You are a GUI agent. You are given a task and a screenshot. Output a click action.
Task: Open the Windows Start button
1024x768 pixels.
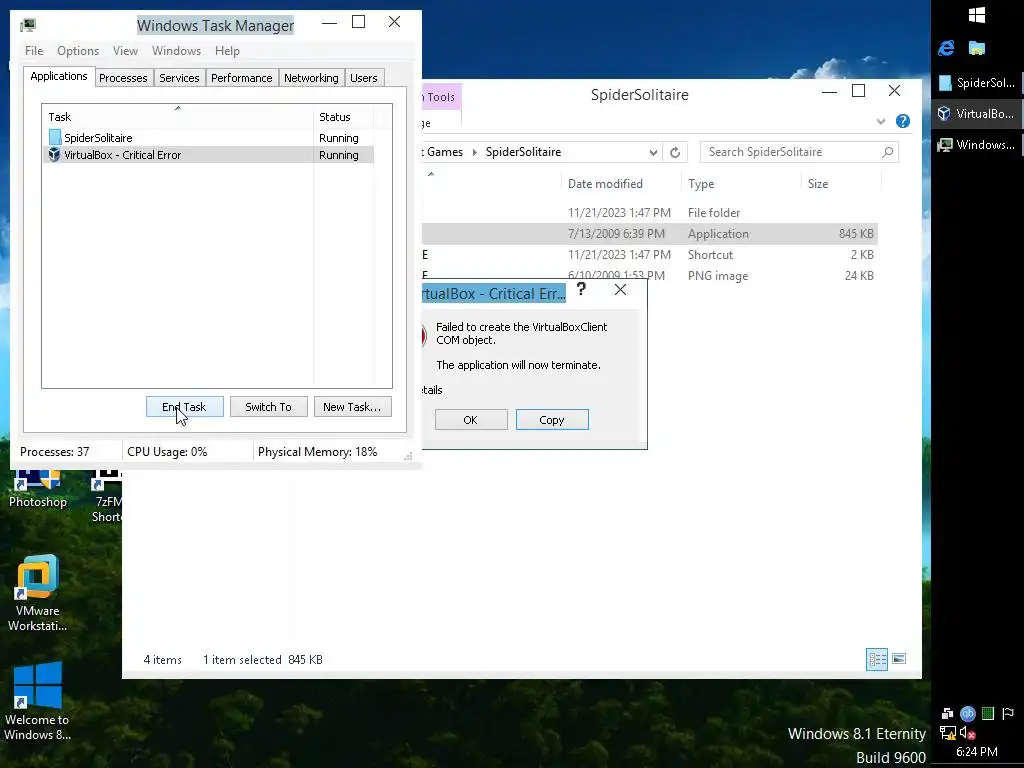(x=977, y=14)
